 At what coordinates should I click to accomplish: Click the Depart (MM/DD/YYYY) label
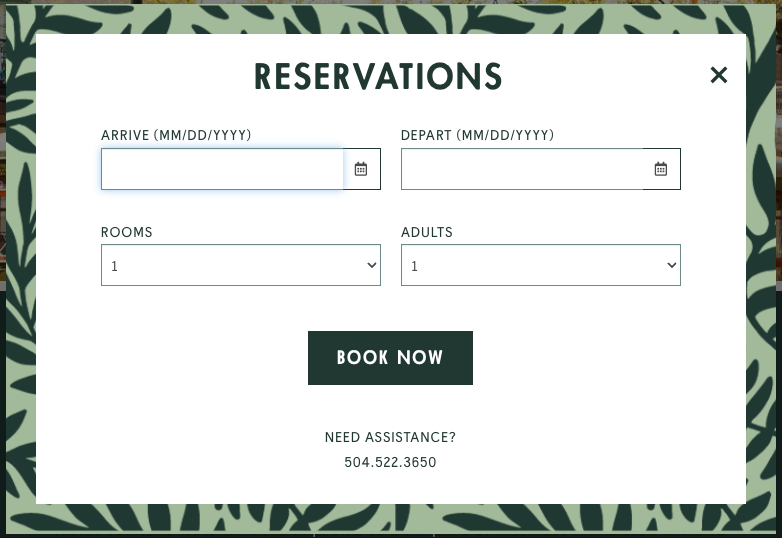coord(477,135)
